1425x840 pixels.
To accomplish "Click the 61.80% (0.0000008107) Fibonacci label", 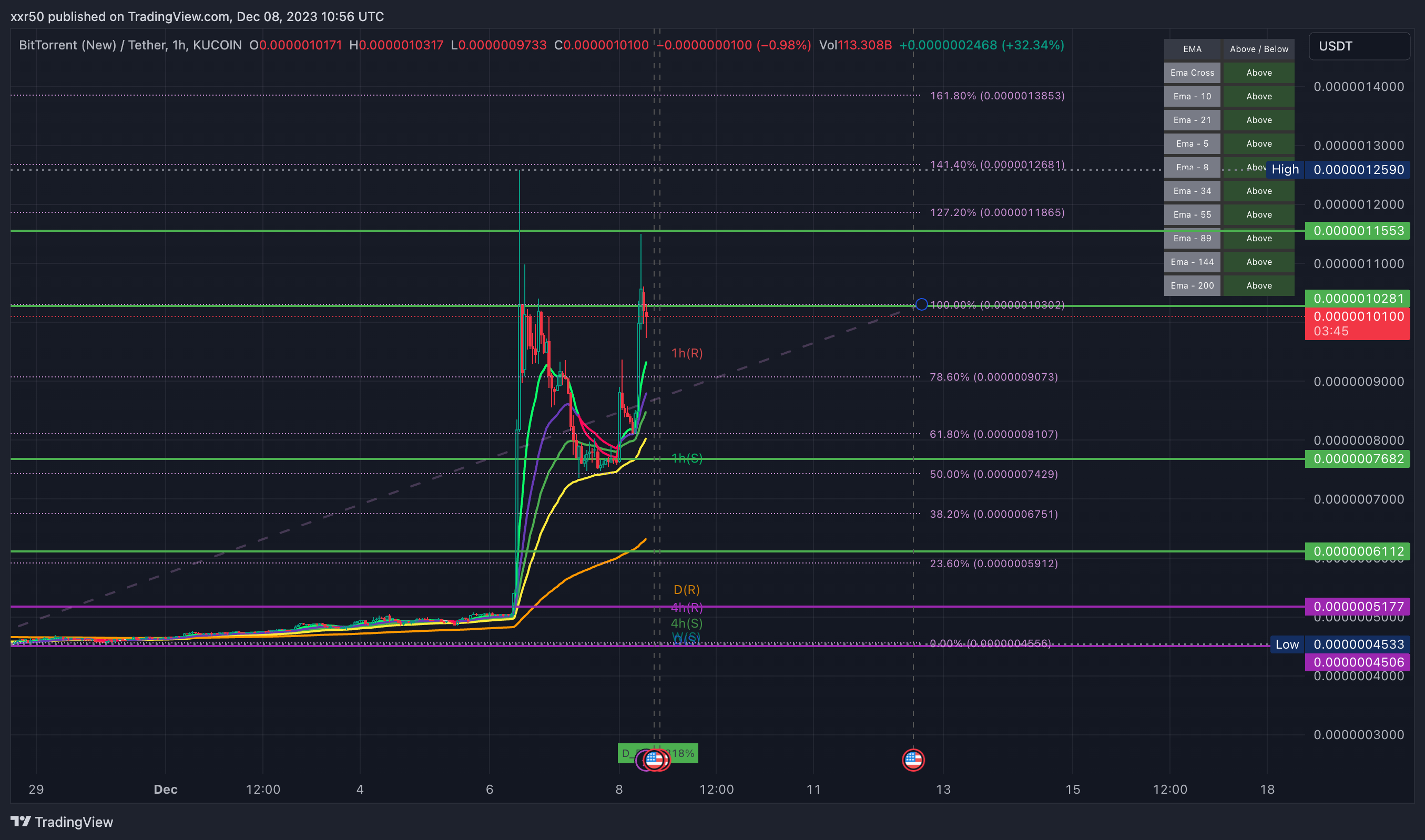I will [994, 434].
